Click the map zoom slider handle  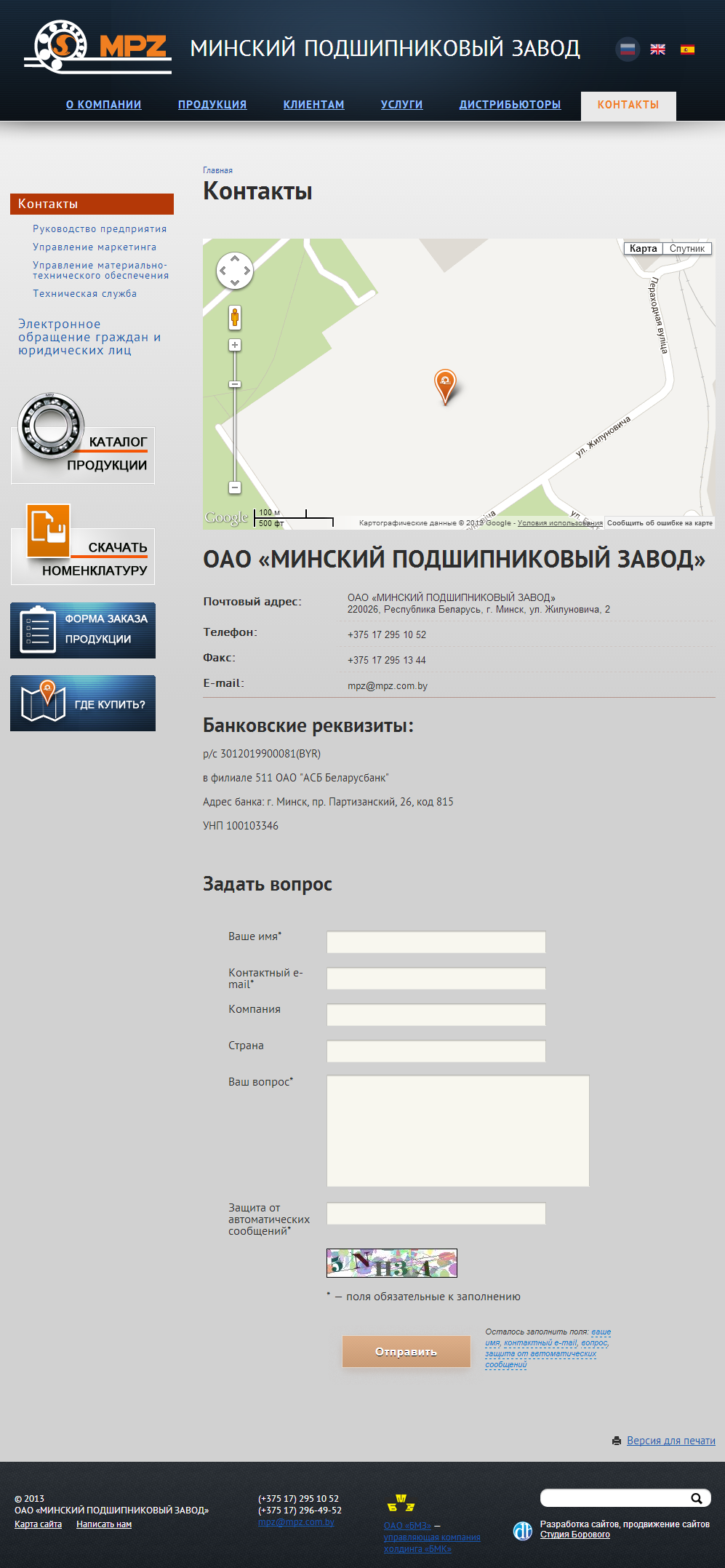[235, 384]
